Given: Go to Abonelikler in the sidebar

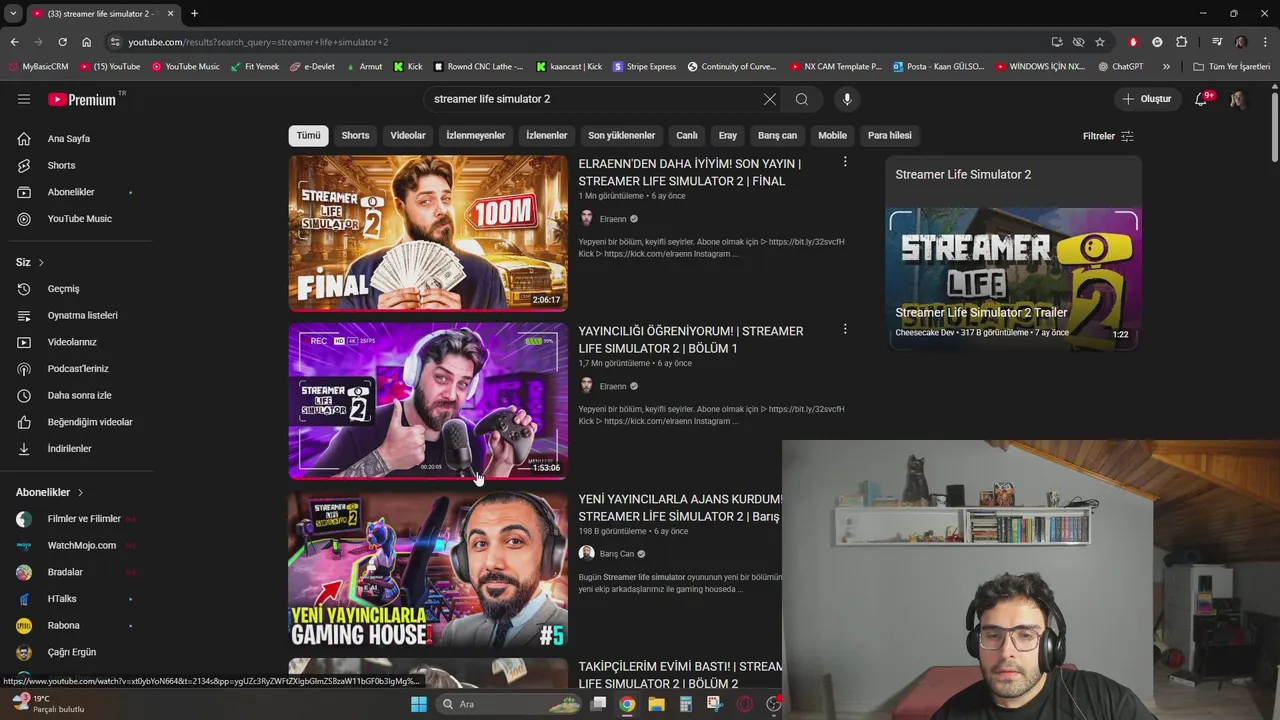Looking at the screenshot, I should pos(71,192).
